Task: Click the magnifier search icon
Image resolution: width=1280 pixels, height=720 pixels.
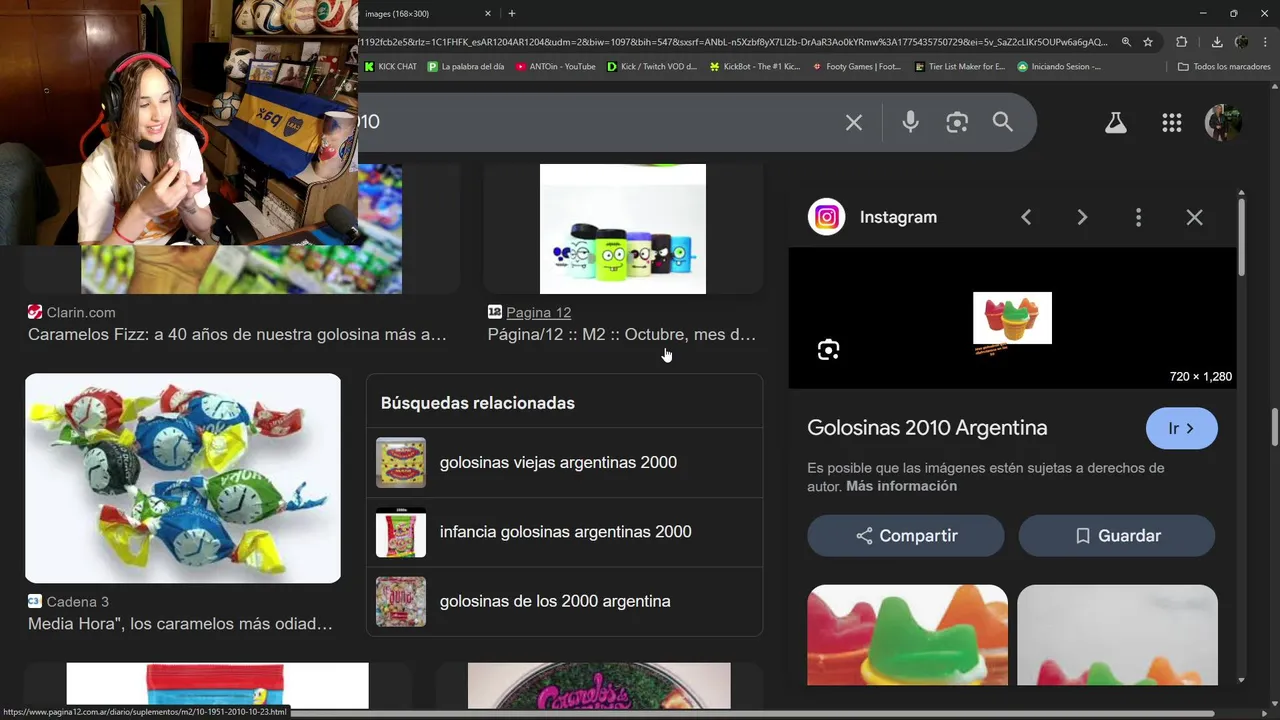Action: pyautogui.click(x=1003, y=122)
